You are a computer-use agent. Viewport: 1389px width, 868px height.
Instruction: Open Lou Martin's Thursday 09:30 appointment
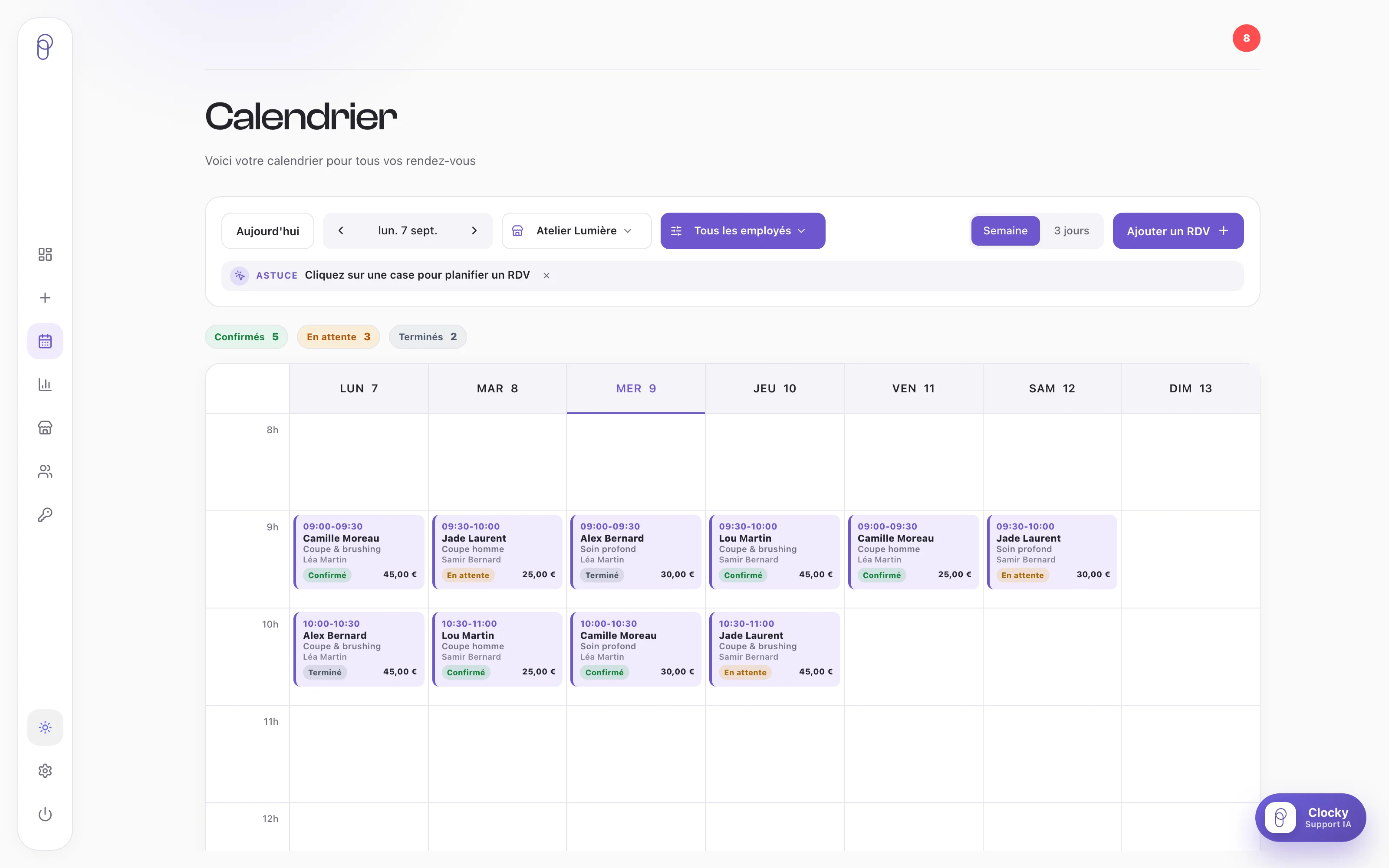(x=775, y=552)
